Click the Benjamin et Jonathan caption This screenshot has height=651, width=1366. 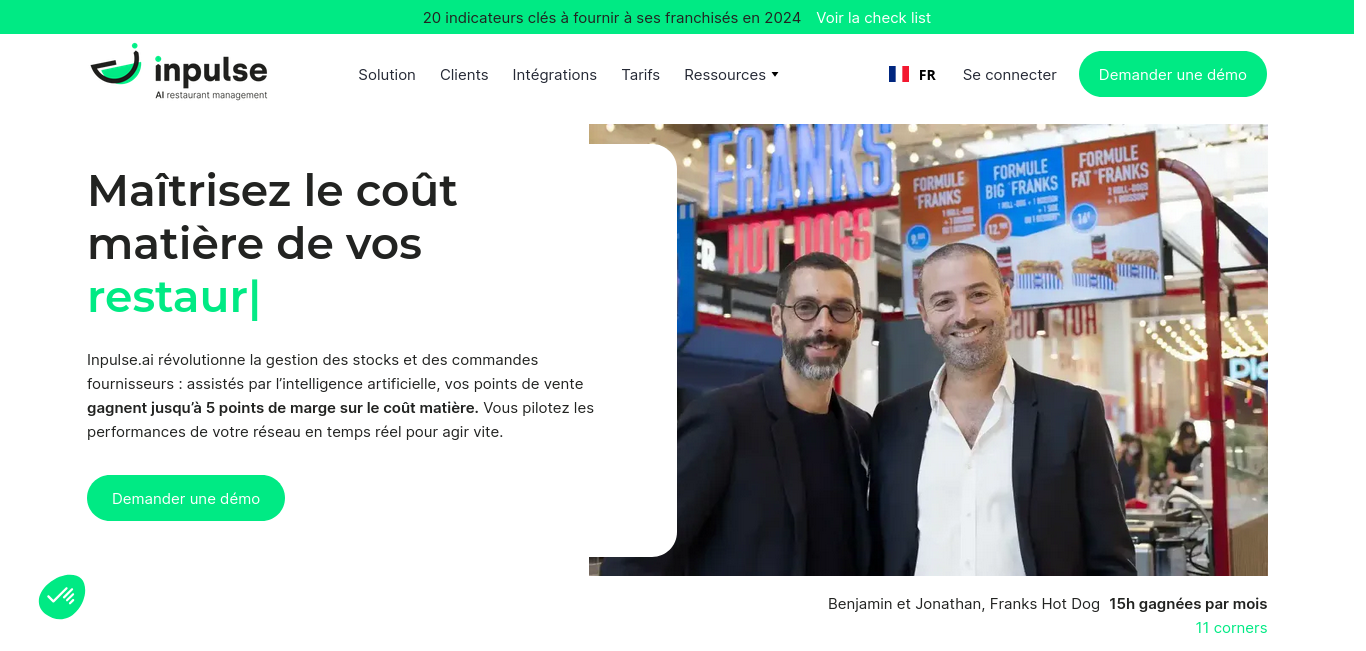click(964, 604)
